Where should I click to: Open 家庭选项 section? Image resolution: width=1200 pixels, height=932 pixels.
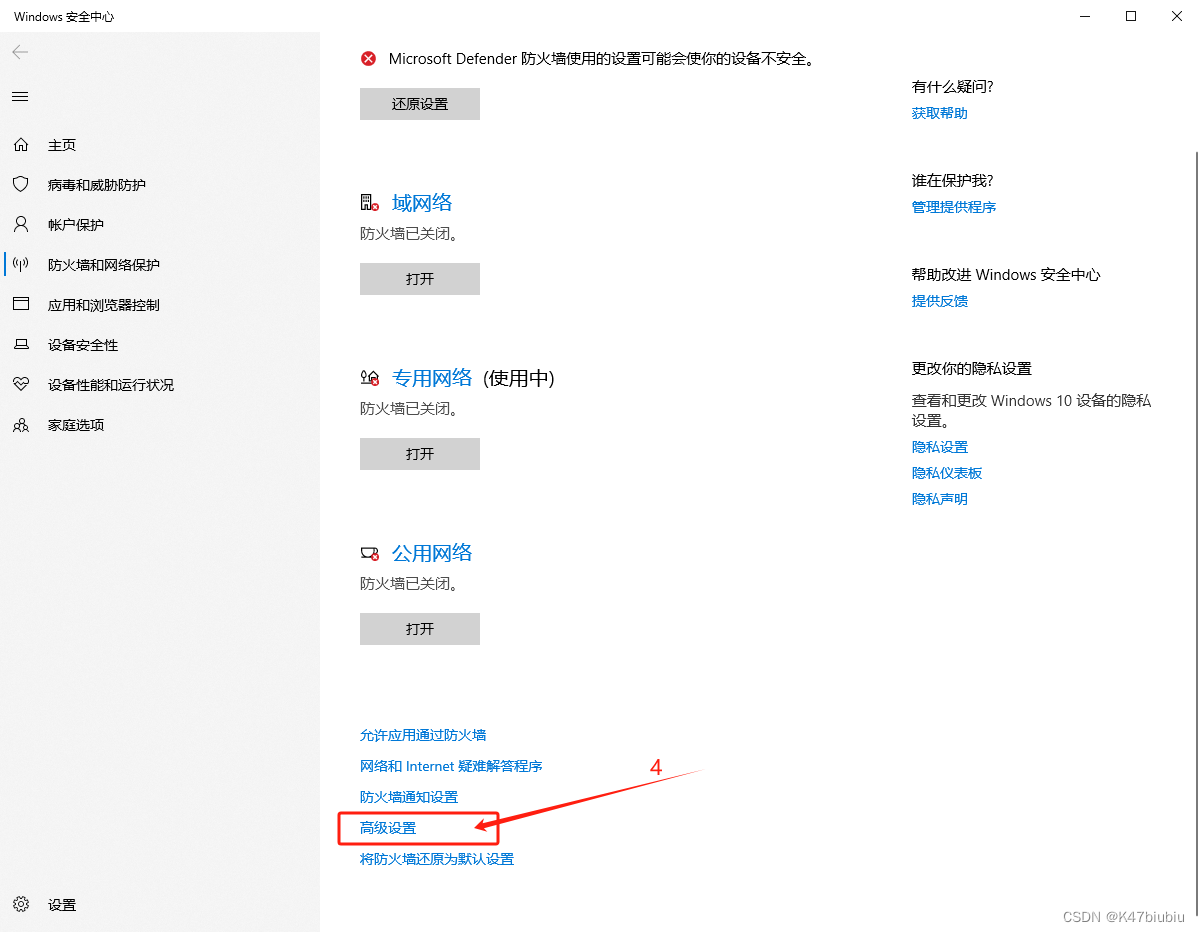pyautogui.click(x=76, y=425)
